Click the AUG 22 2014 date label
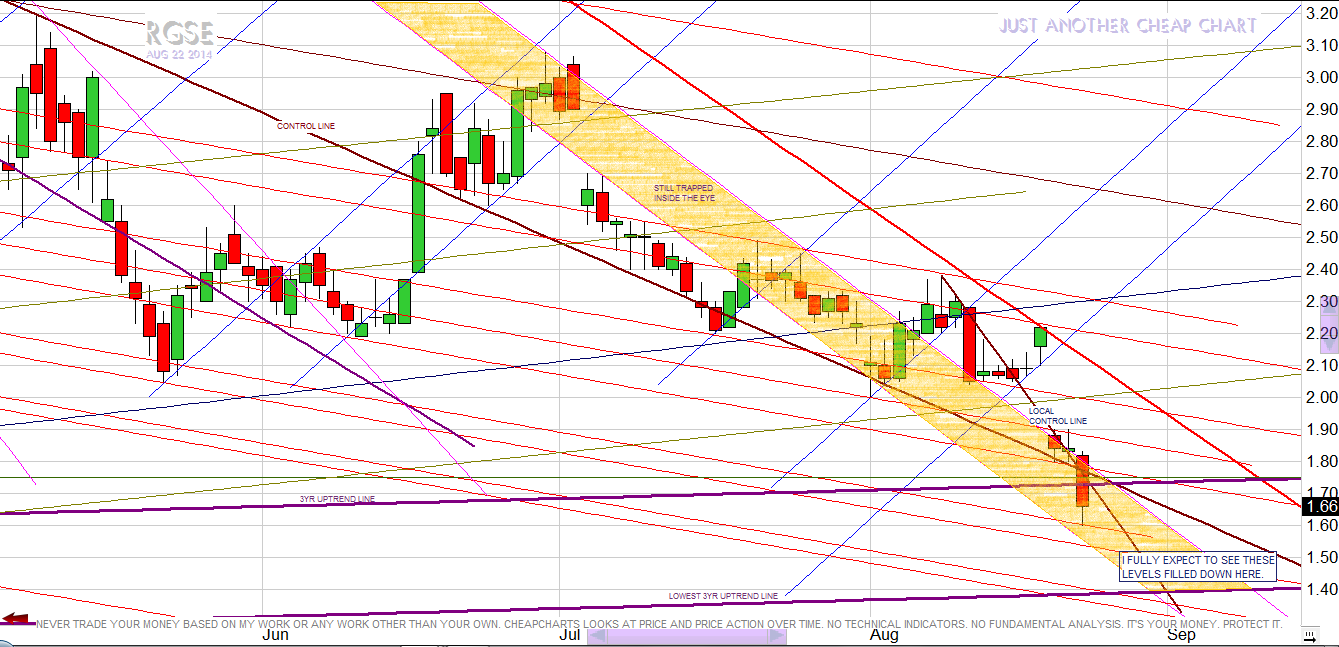 [x=178, y=54]
